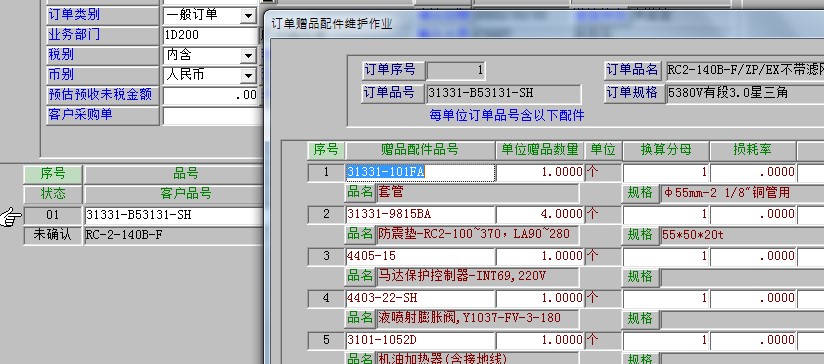Click the 损耗率 column header
The width and height of the screenshot is (824, 364).
click(x=753, y=150)
